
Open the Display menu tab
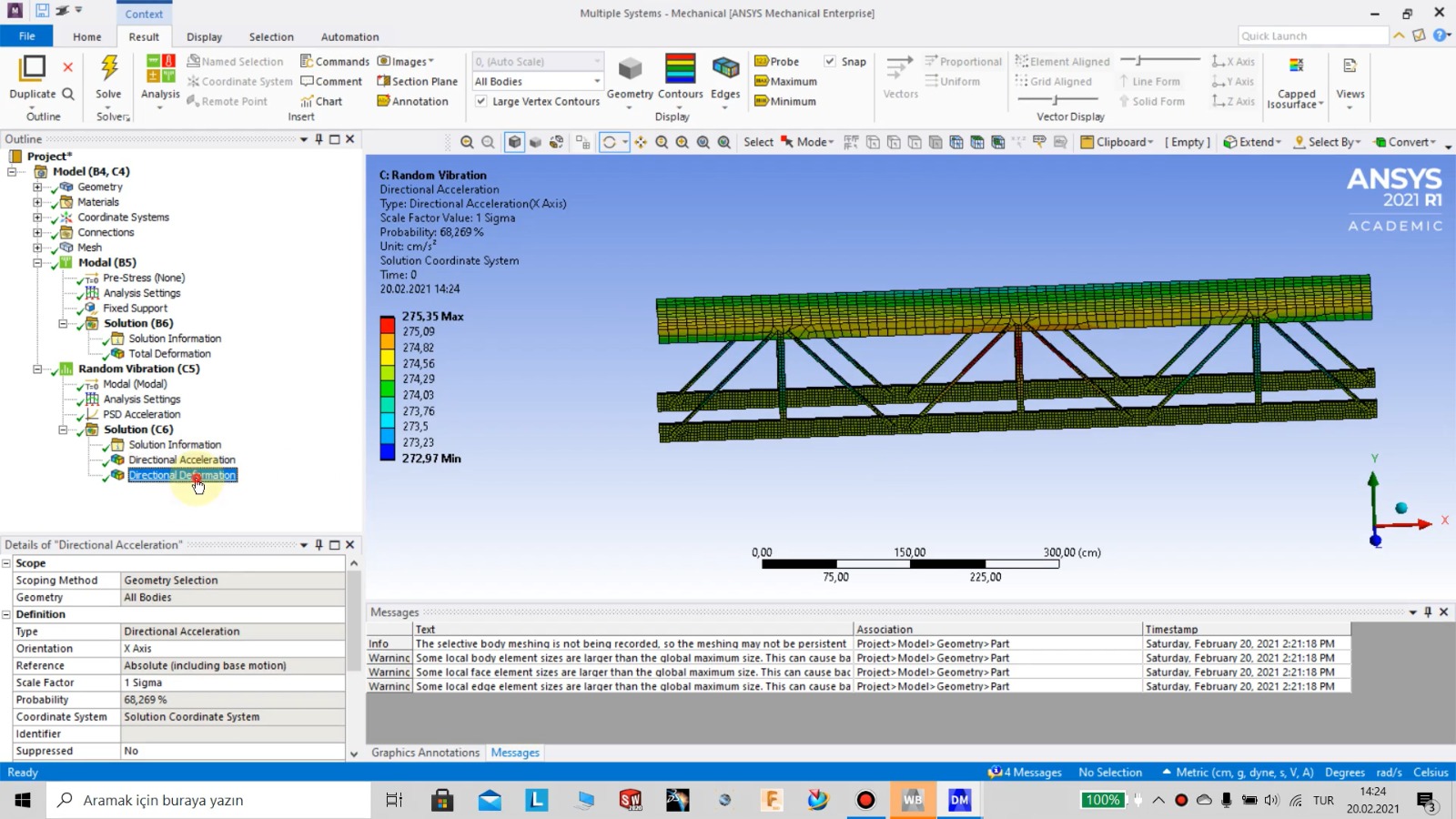204,36
